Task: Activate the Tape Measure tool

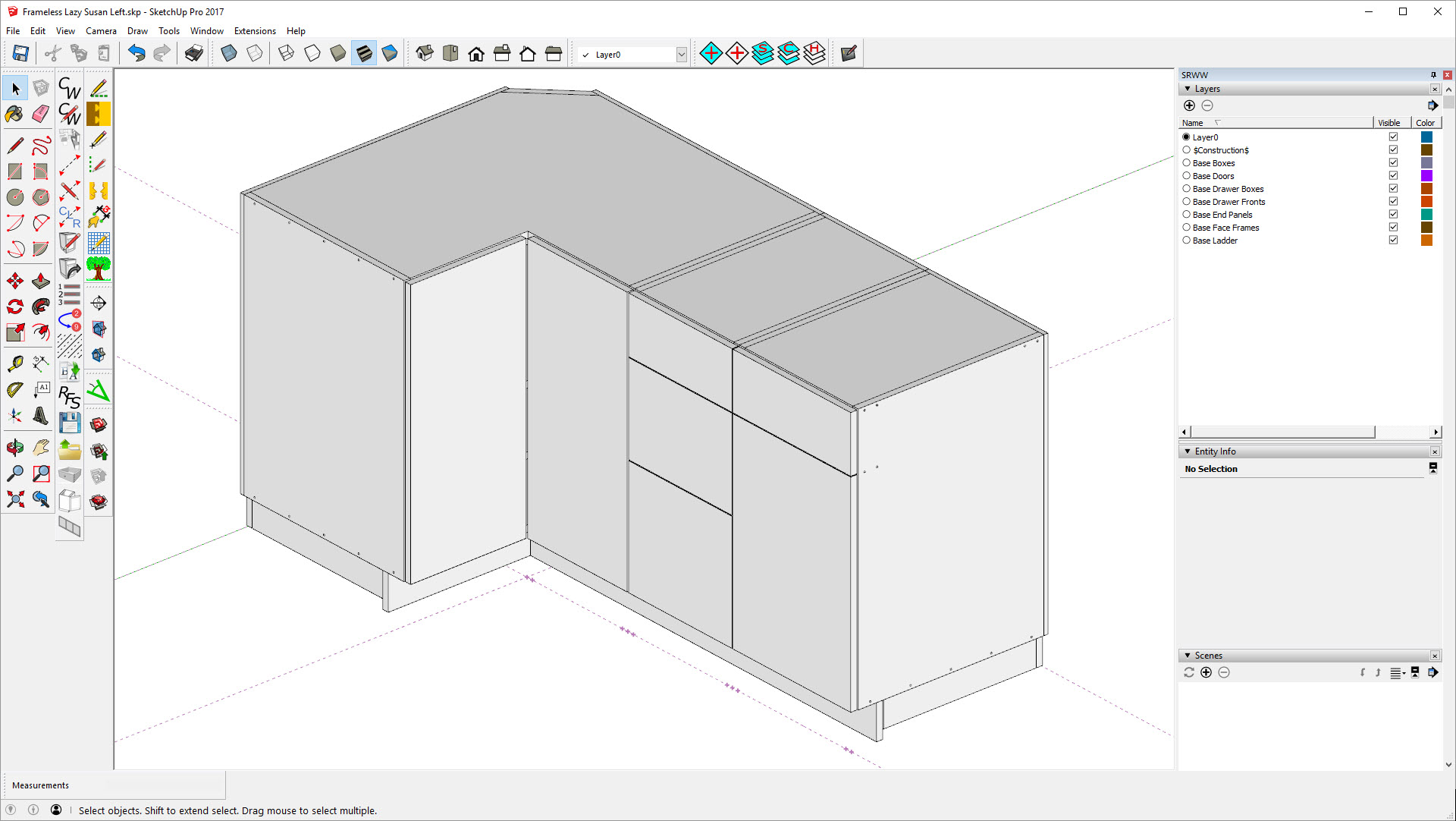Action: pos(14,362)
